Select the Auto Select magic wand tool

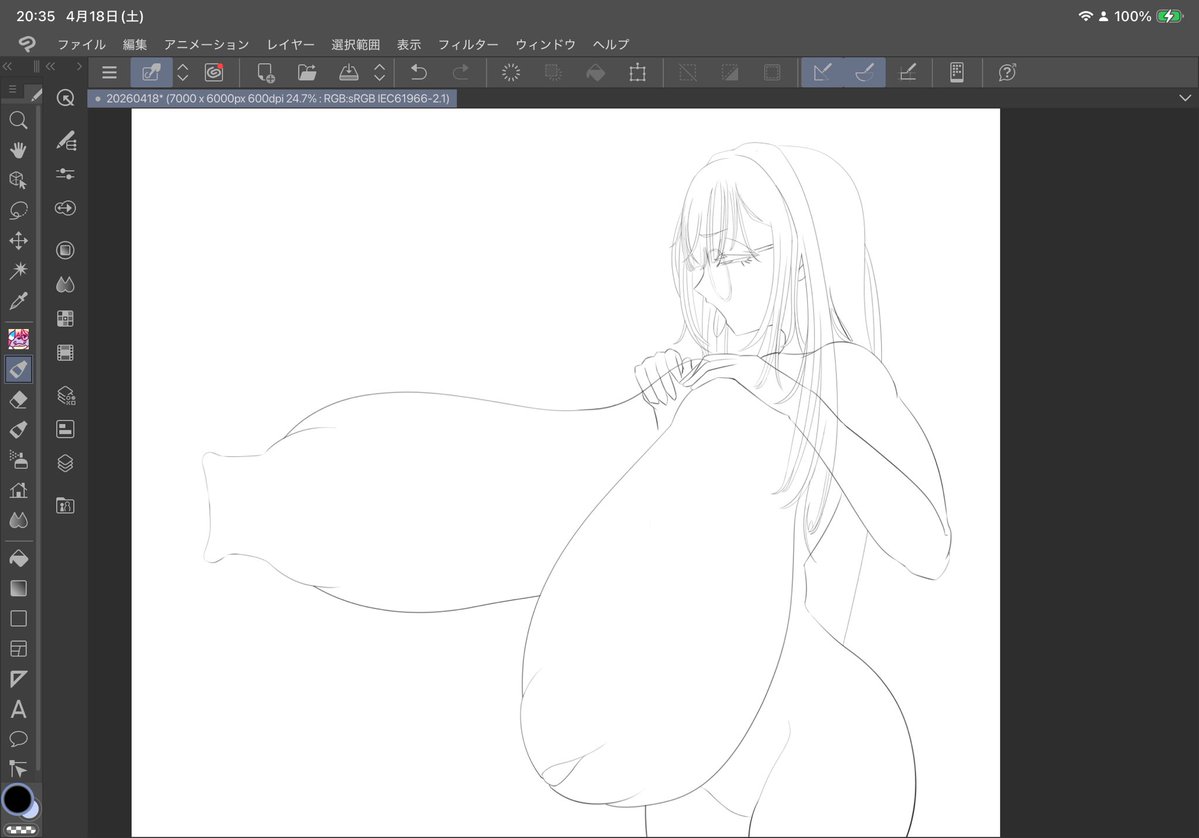(x=19, y=270)
